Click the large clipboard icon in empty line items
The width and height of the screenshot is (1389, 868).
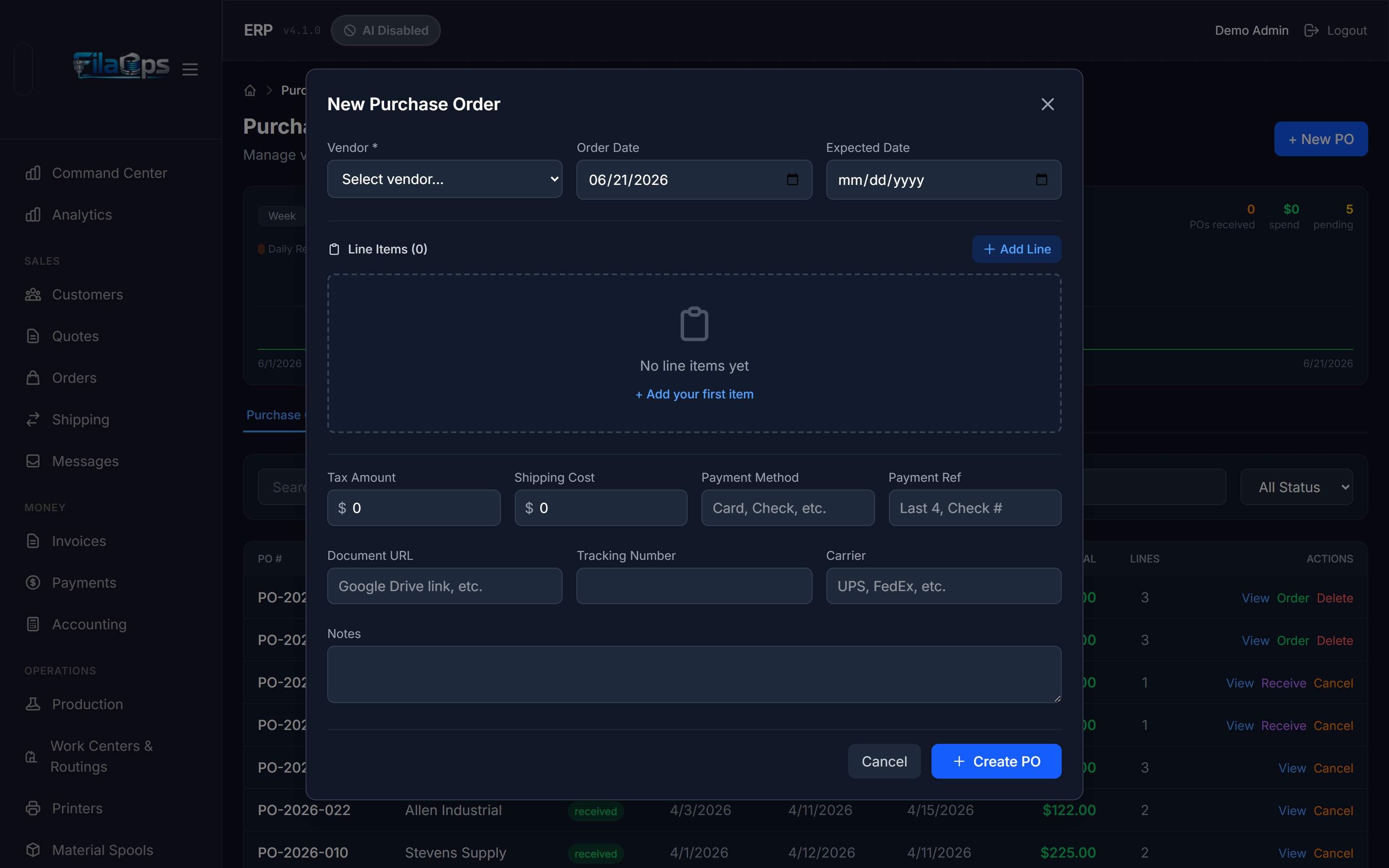tap(694, 324)
